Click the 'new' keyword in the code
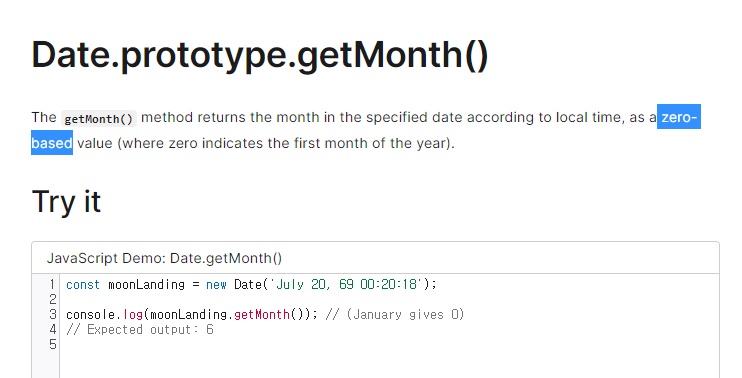The width and height of the screenshot is (742, 378). (x=216, y=284)
